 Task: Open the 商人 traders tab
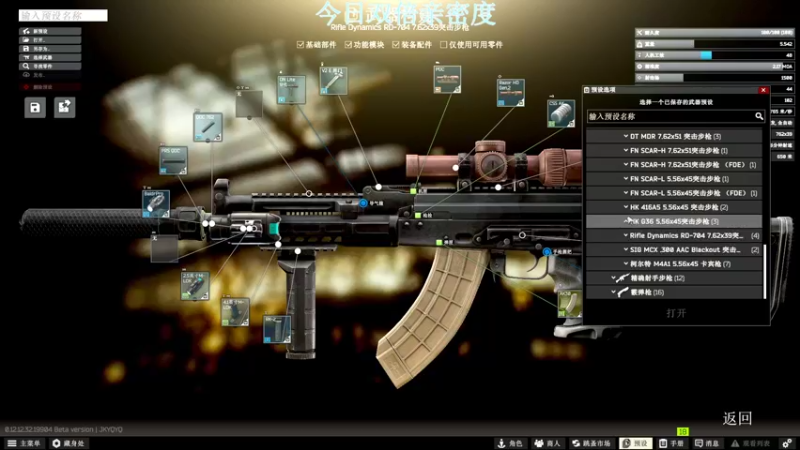tap(547, 443)
